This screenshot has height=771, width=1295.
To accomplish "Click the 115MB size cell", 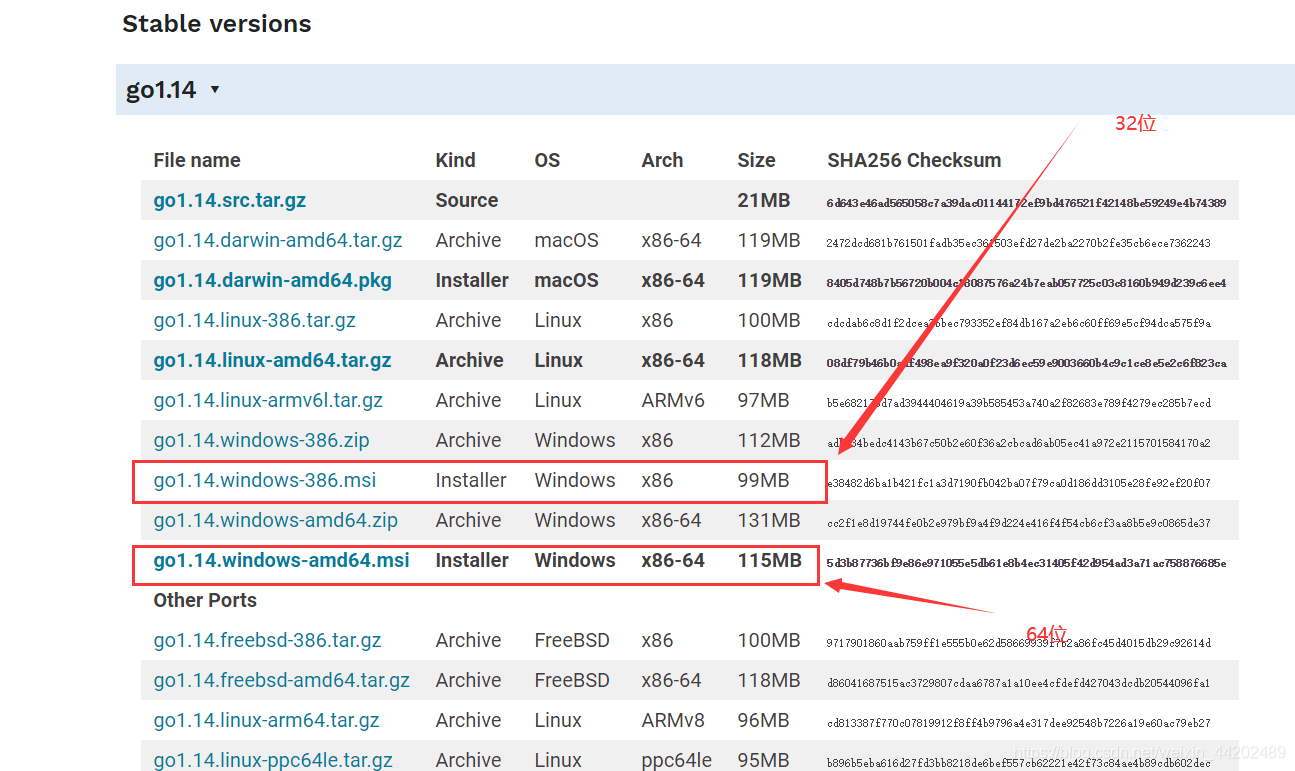I will pyautogui.click(x=770, y=560).
